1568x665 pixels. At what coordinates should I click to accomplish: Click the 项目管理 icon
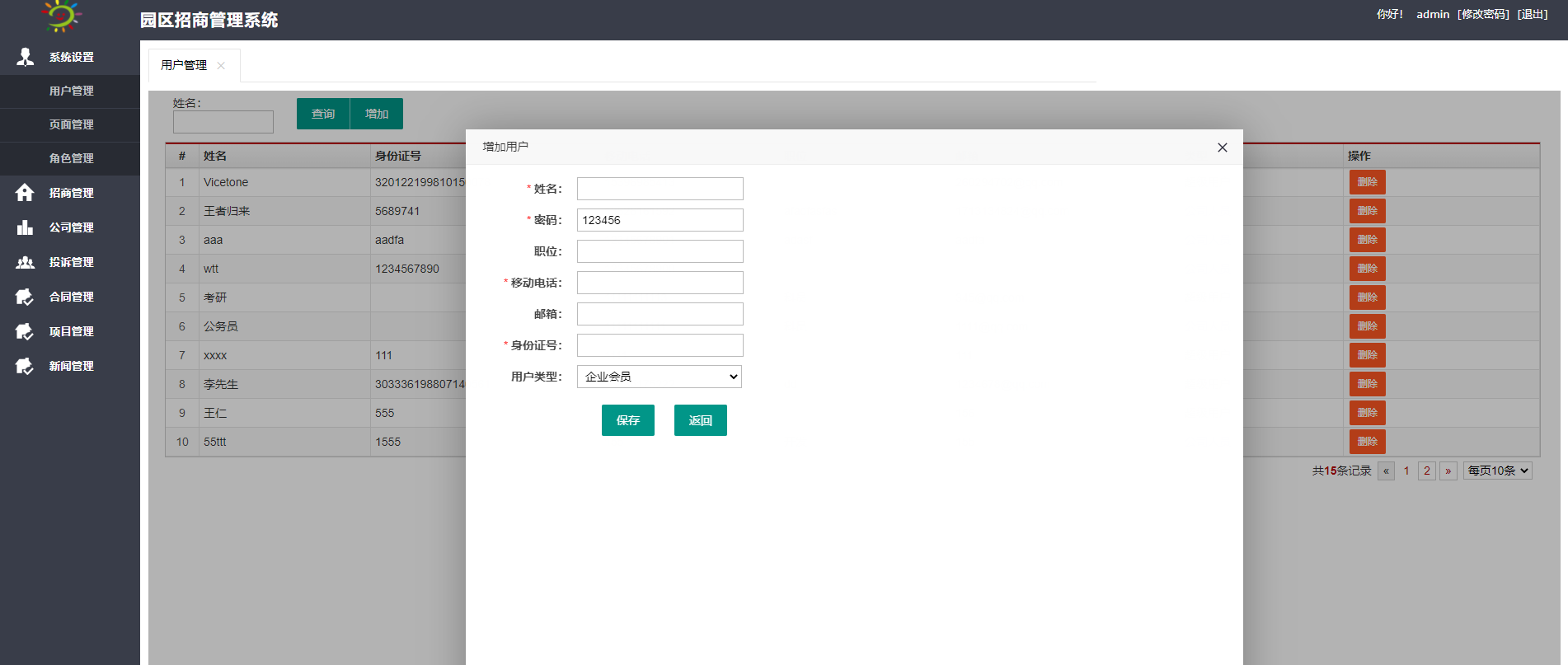[25, 331]
